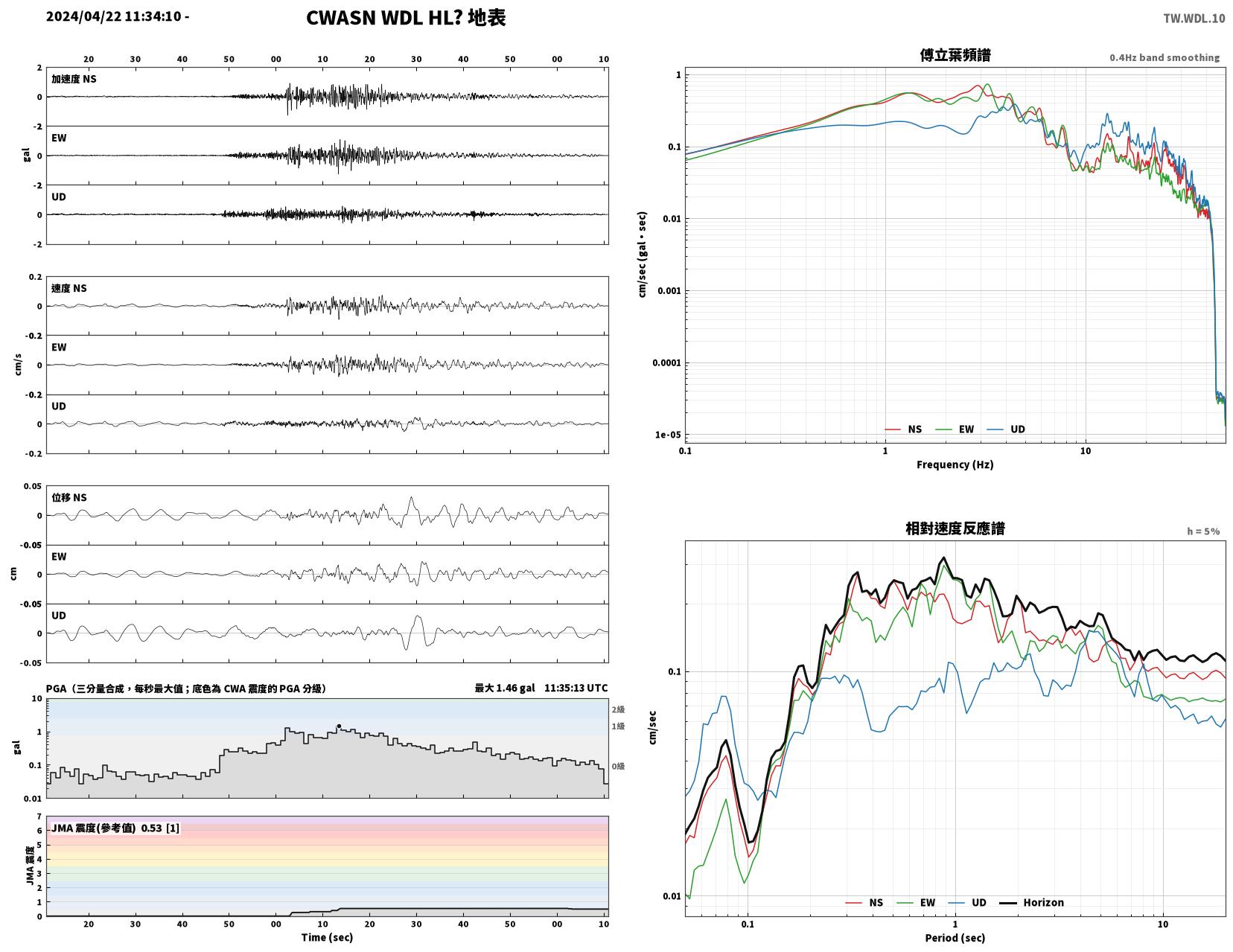Click the 最大 1.46 gal peak readout
This screenshot has height=952, width=1233.
pyautogui.click(x=504, y=689)
